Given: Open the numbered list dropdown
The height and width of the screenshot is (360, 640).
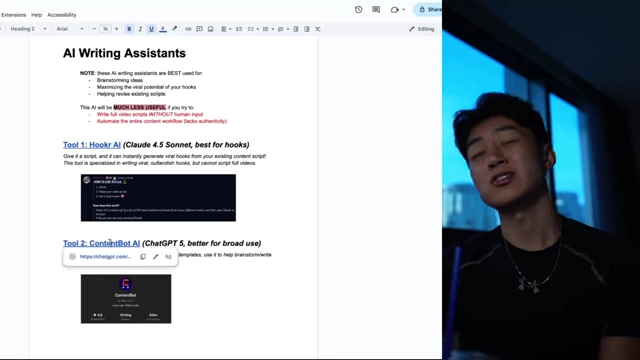Looking at the screenshot, I should click(283, 29).
